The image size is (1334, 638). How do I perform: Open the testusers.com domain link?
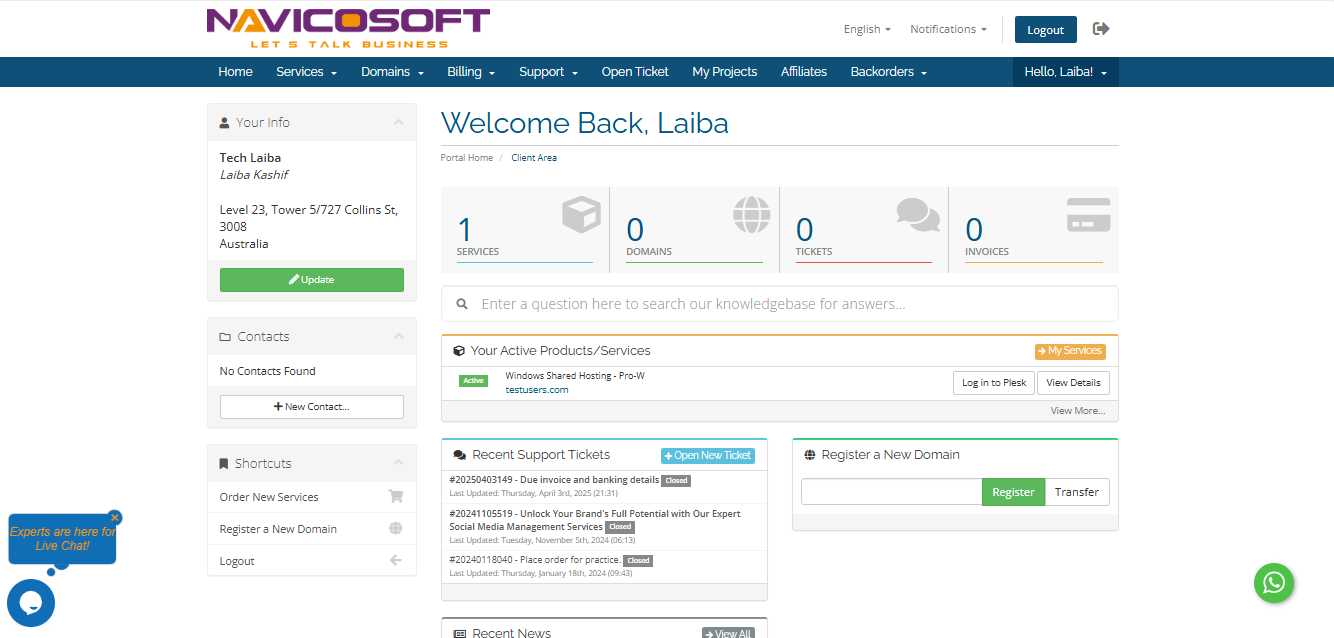[x=536, y=390]
